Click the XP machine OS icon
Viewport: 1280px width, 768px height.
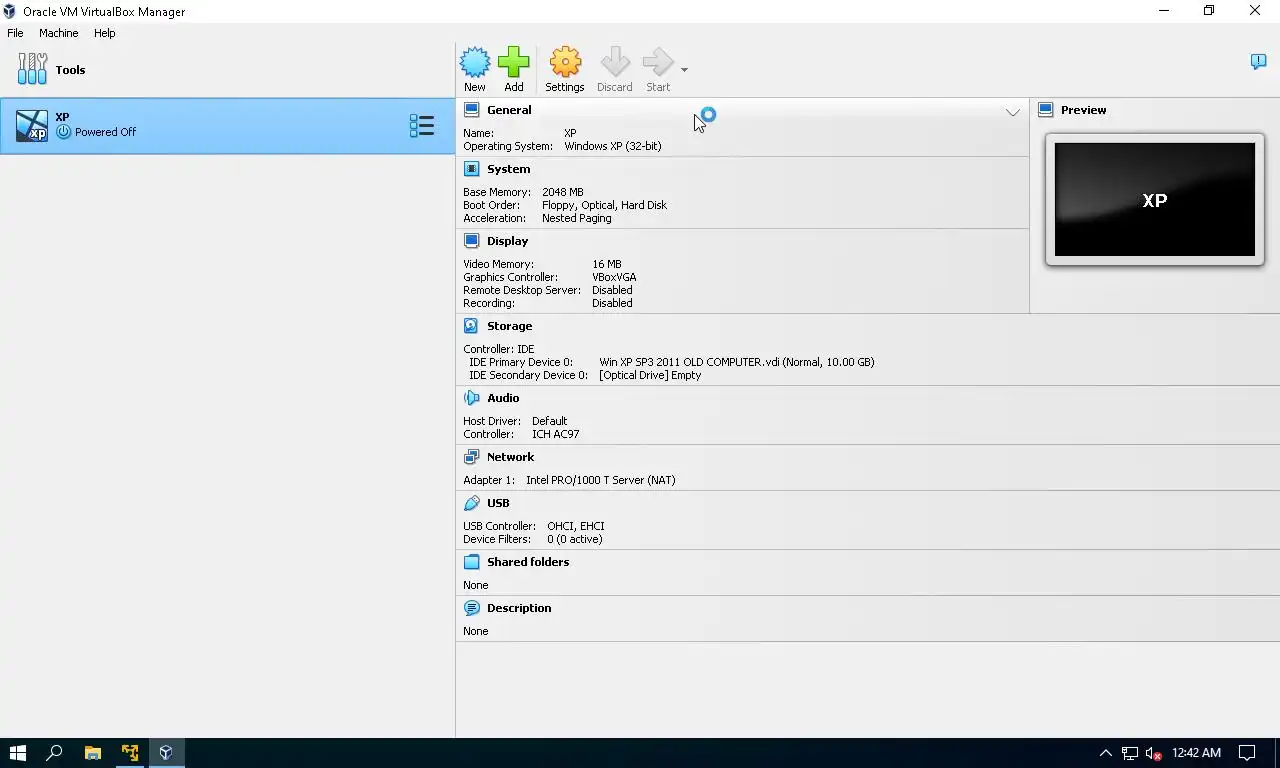(x=32, y=126)
